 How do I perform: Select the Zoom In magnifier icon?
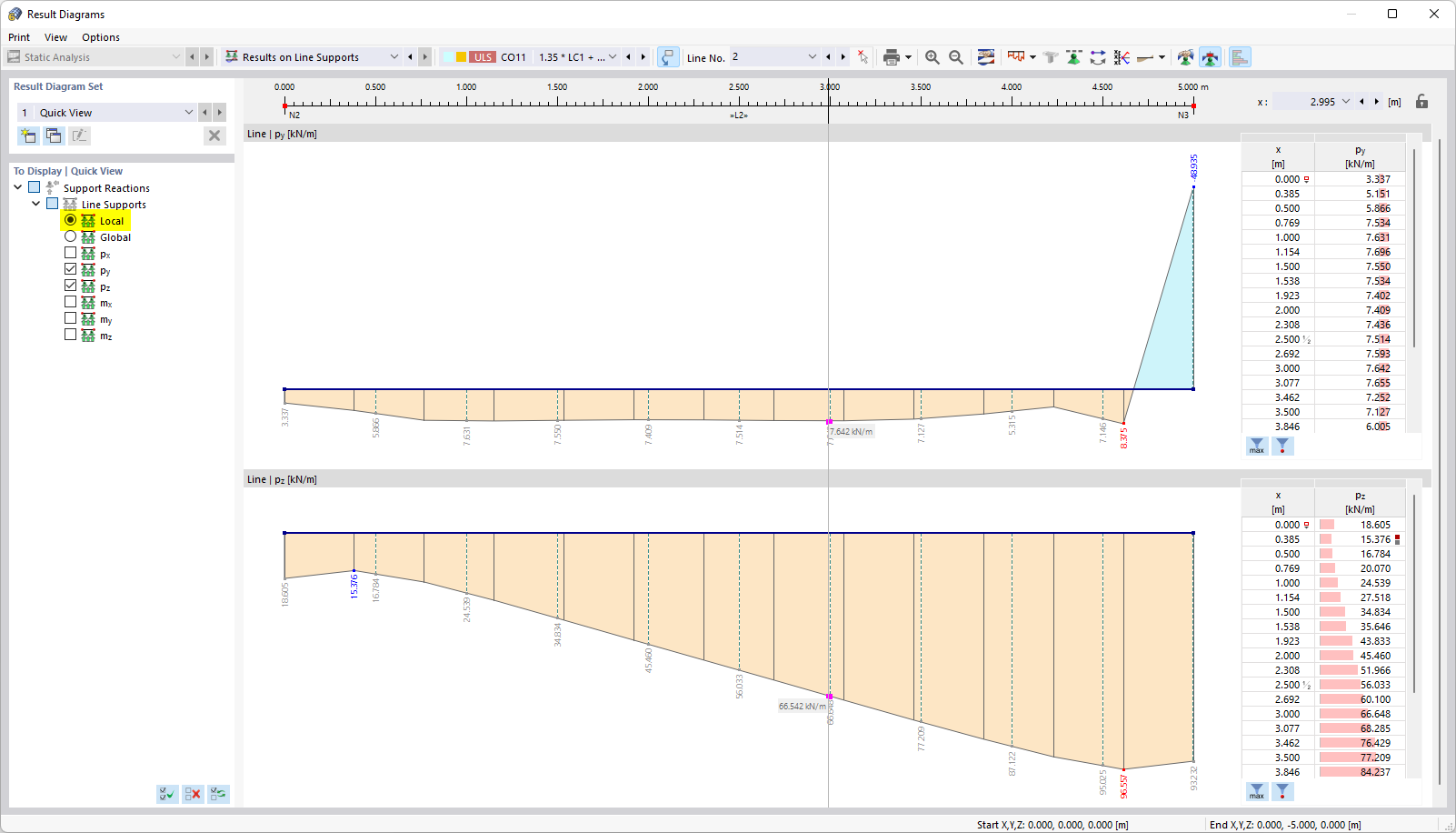point(932,56)
